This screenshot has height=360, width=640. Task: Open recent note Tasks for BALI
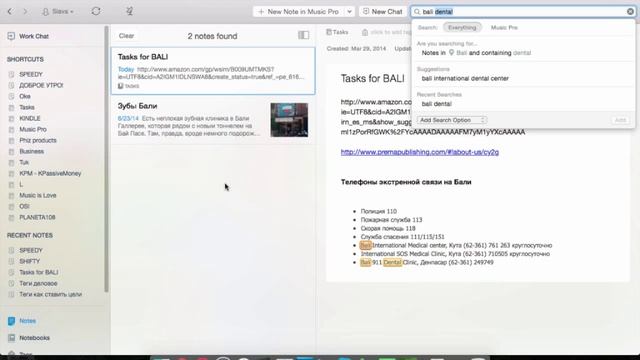[x=39, y=272]
